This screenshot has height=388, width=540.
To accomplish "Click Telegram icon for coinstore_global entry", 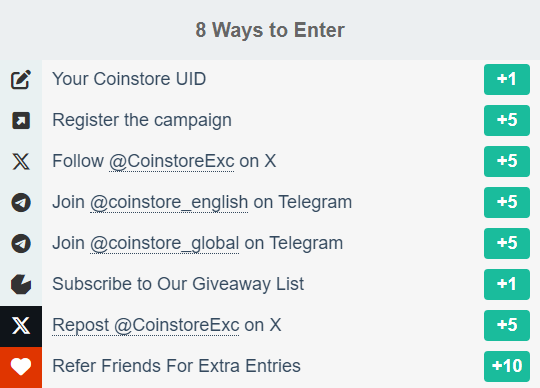I will coord(21,243).
